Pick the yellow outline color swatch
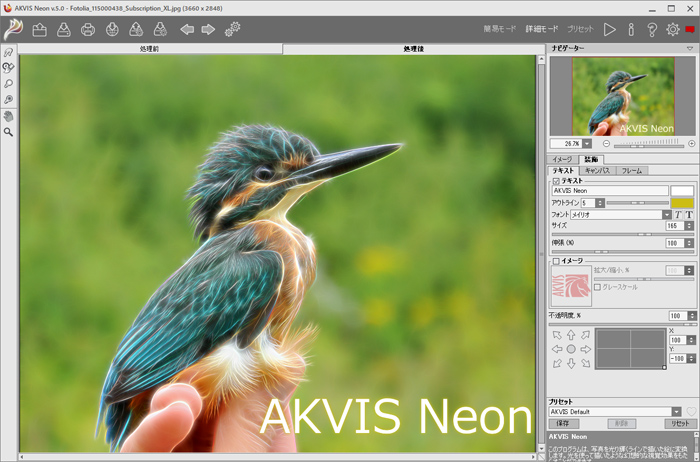 tap(682, 203)
